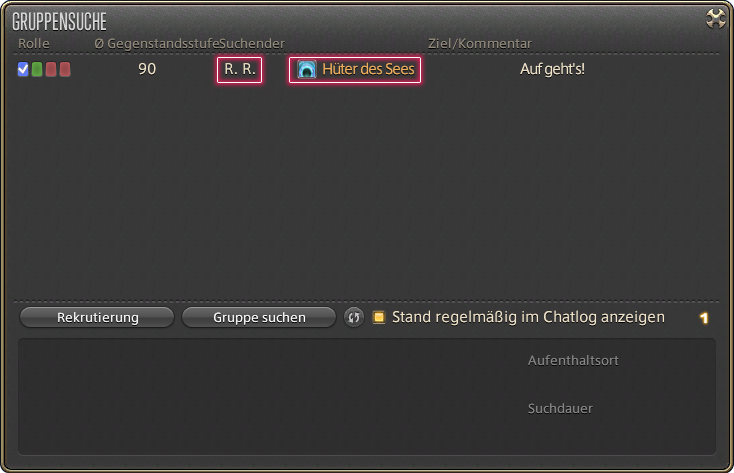Click 'Stand regelmäßig im Chatlog anzeigen' label
The height and width of the screenshot is (473, 734).
coord(528,317)
